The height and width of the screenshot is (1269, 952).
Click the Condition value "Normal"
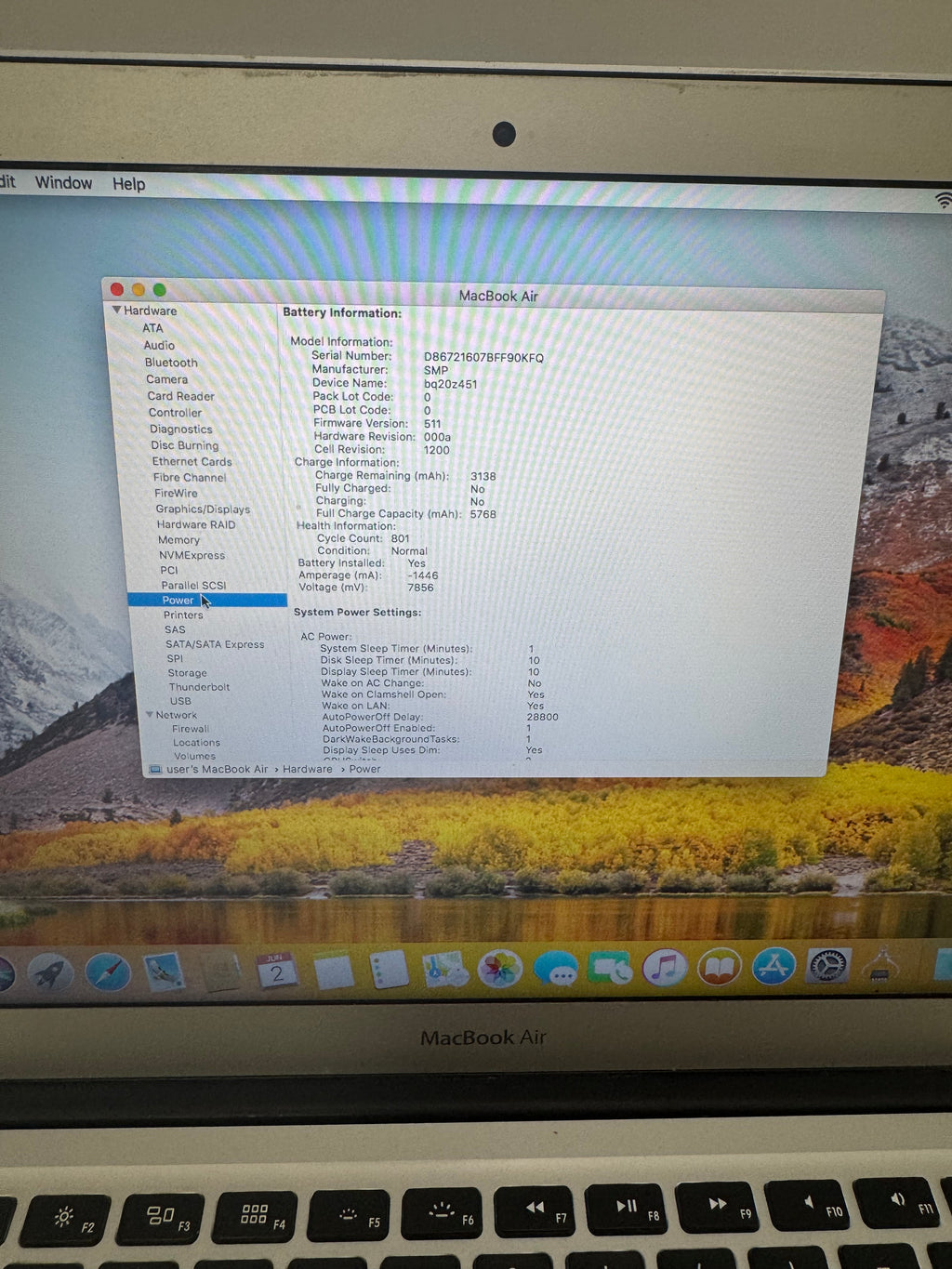coord(409,551)
